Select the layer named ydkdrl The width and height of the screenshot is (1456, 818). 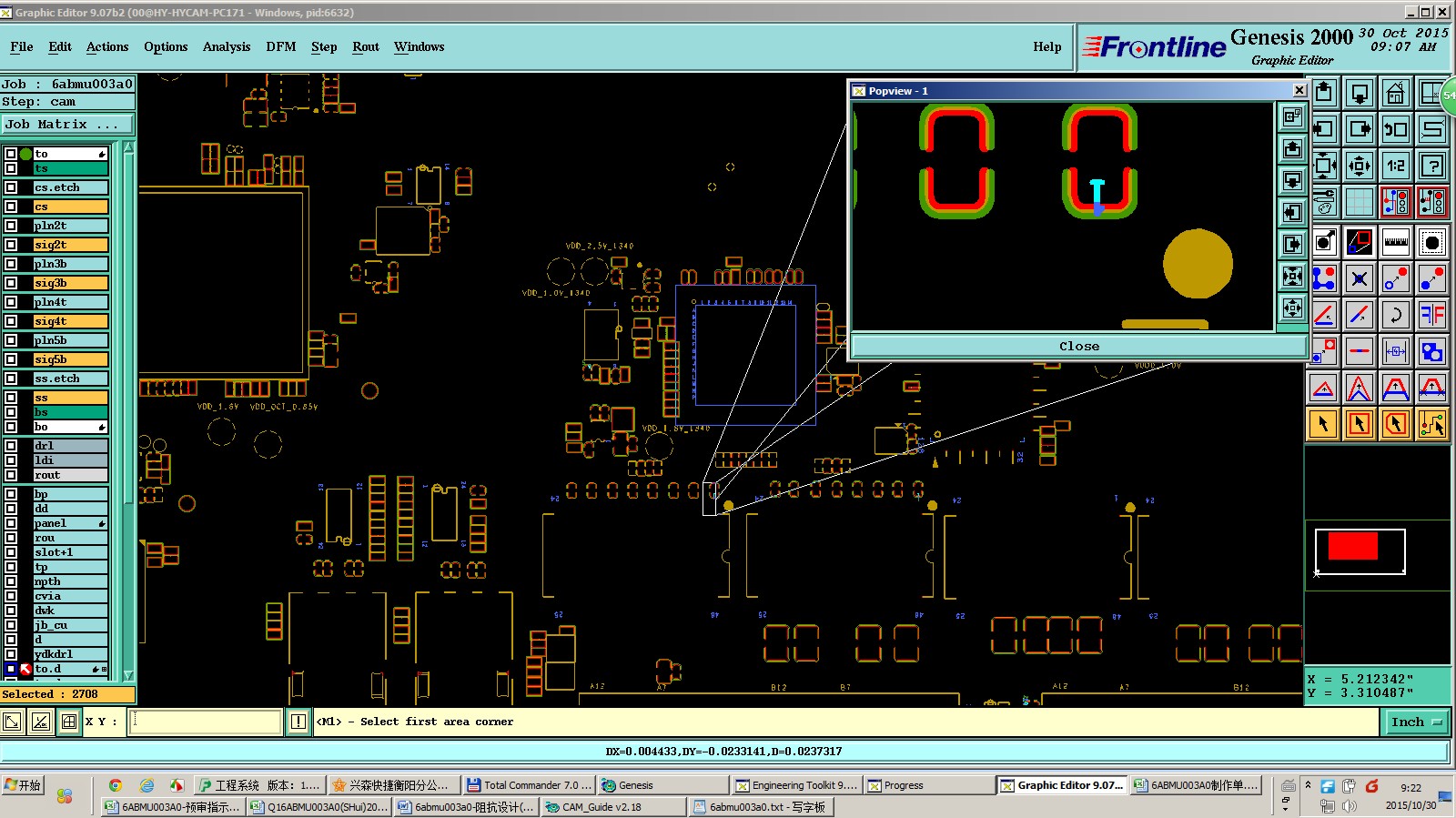point(70,654)
